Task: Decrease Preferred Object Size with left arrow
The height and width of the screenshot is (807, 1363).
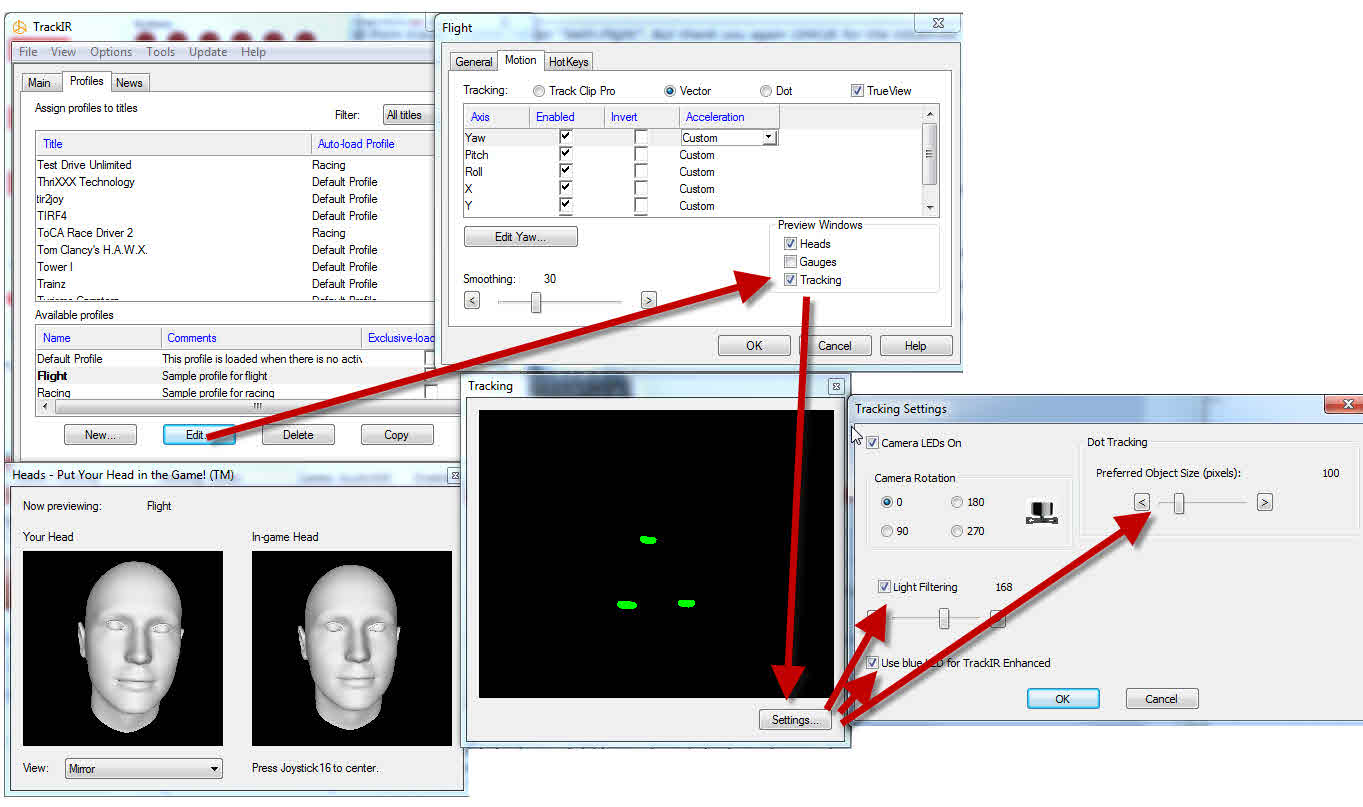Action: pyautogui.click(x=1142, y=502)
